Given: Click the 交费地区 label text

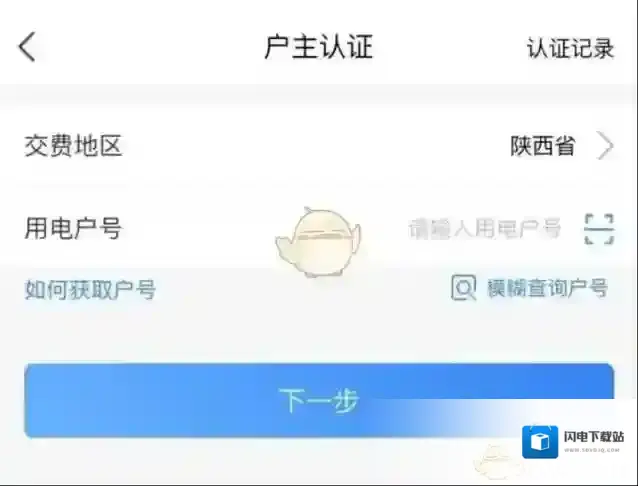Looking at the screenshot, I should (x=73, y=146).
